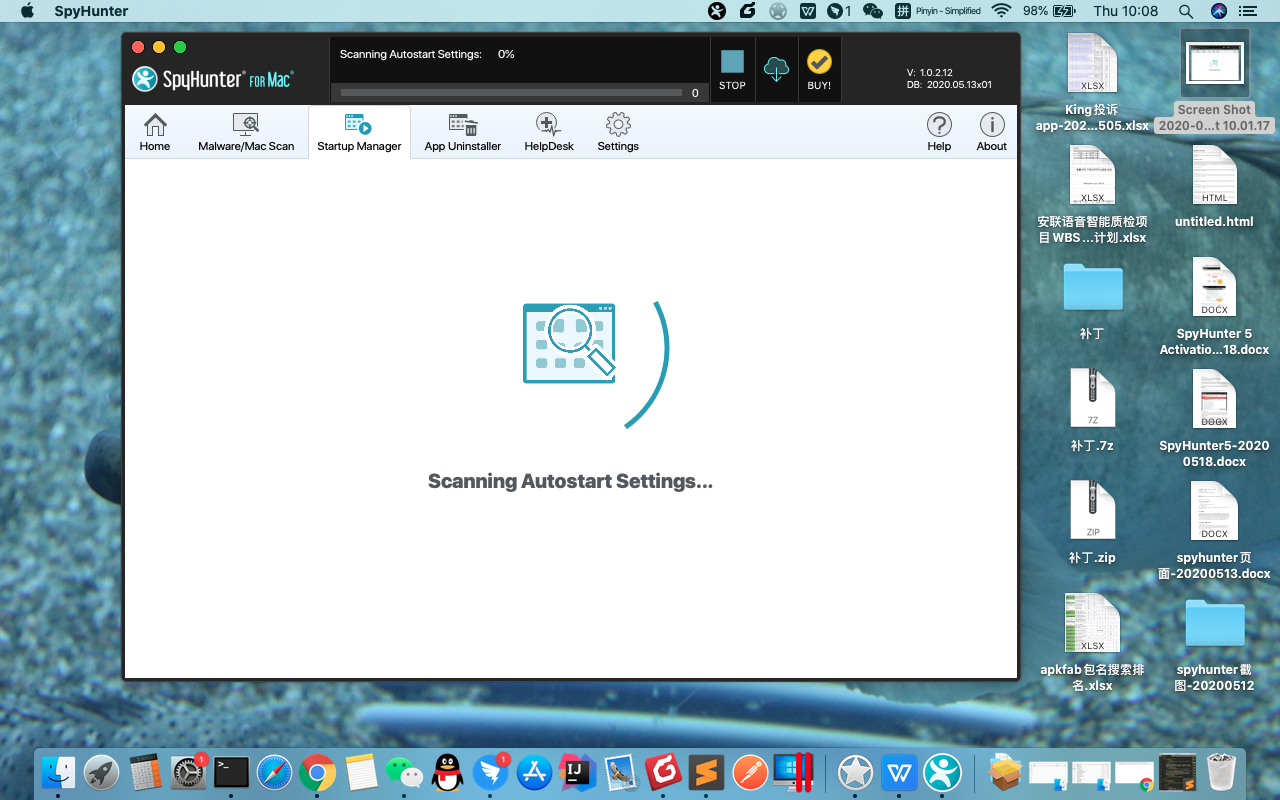Select the King投诉 app xlsx file
Image resolution: width=1280 pixels, height=800 pixels.
point(1092,83)
